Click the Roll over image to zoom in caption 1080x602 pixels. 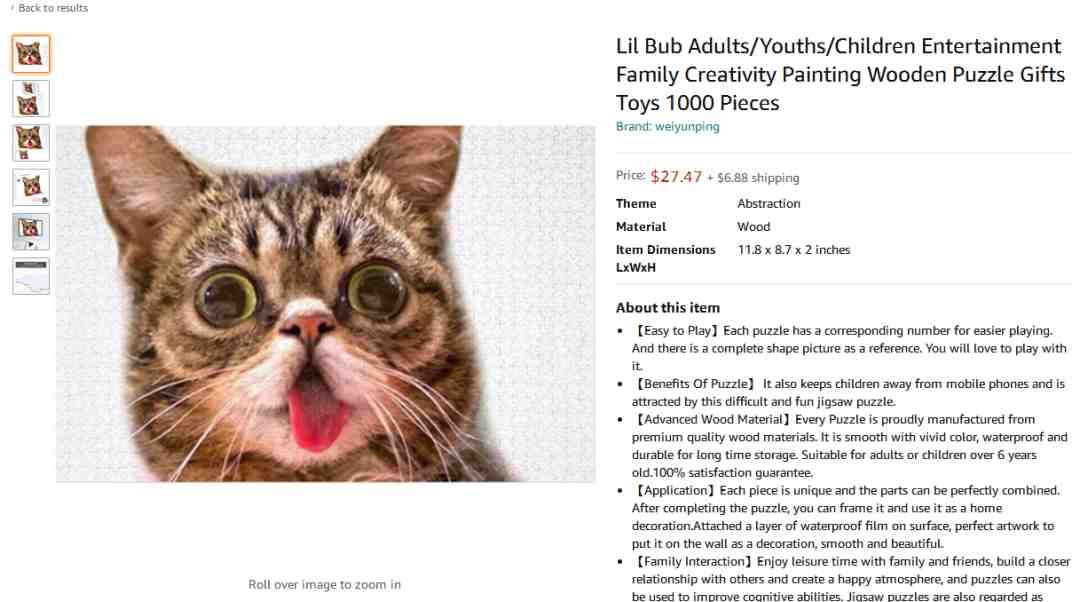pyautogui.click(x=324, y=585)
